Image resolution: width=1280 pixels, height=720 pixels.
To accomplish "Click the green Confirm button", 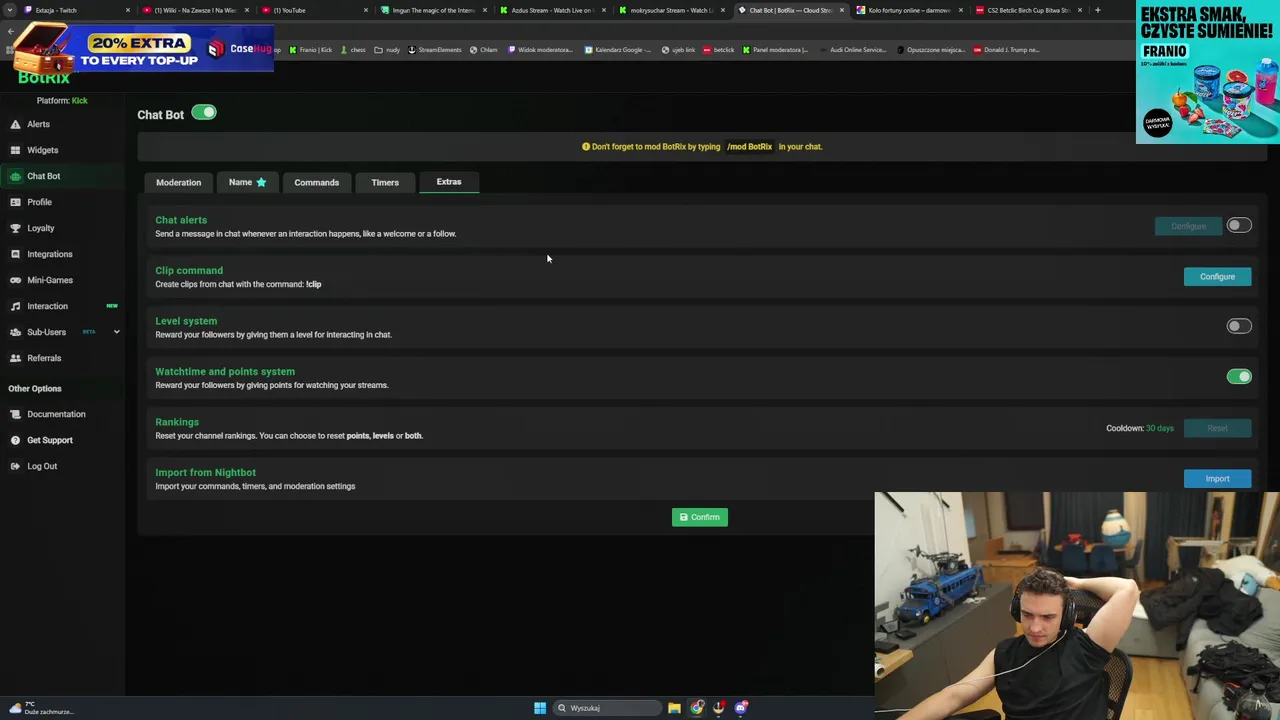I will click(x=700, y=517).
